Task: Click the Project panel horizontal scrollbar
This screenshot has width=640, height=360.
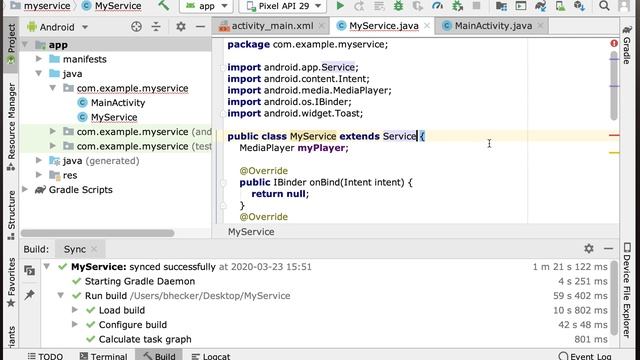Action: [x=98, y=233]
